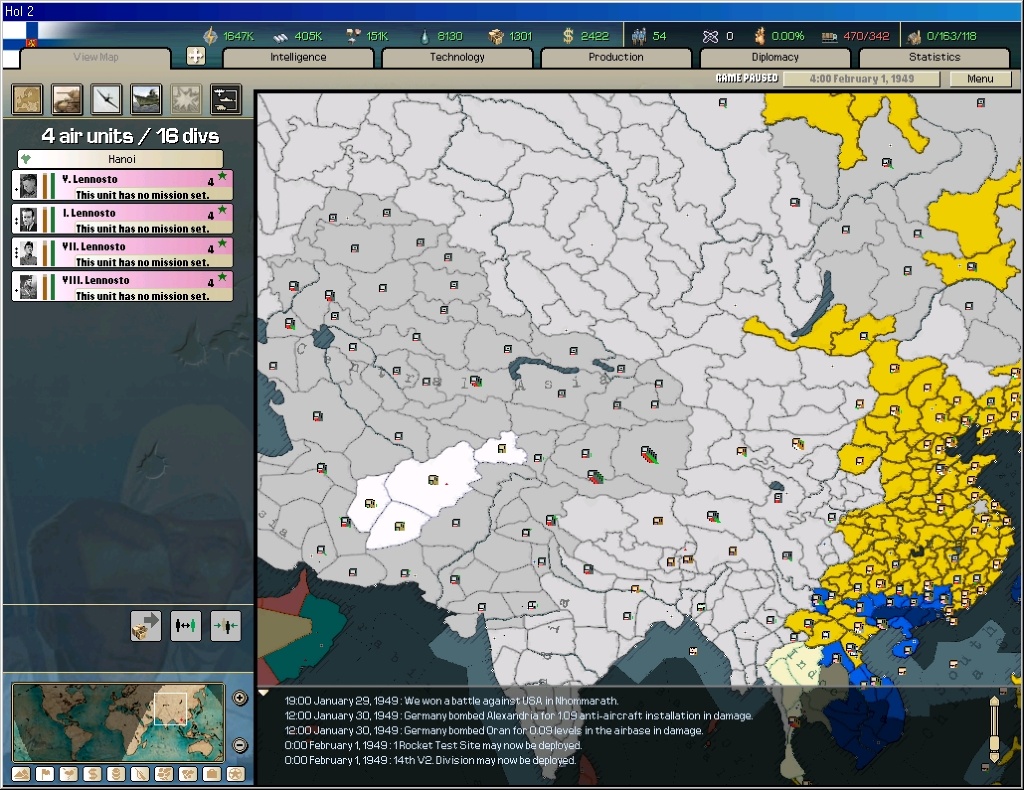Click the Hanoi province name bar

[121, 159]
